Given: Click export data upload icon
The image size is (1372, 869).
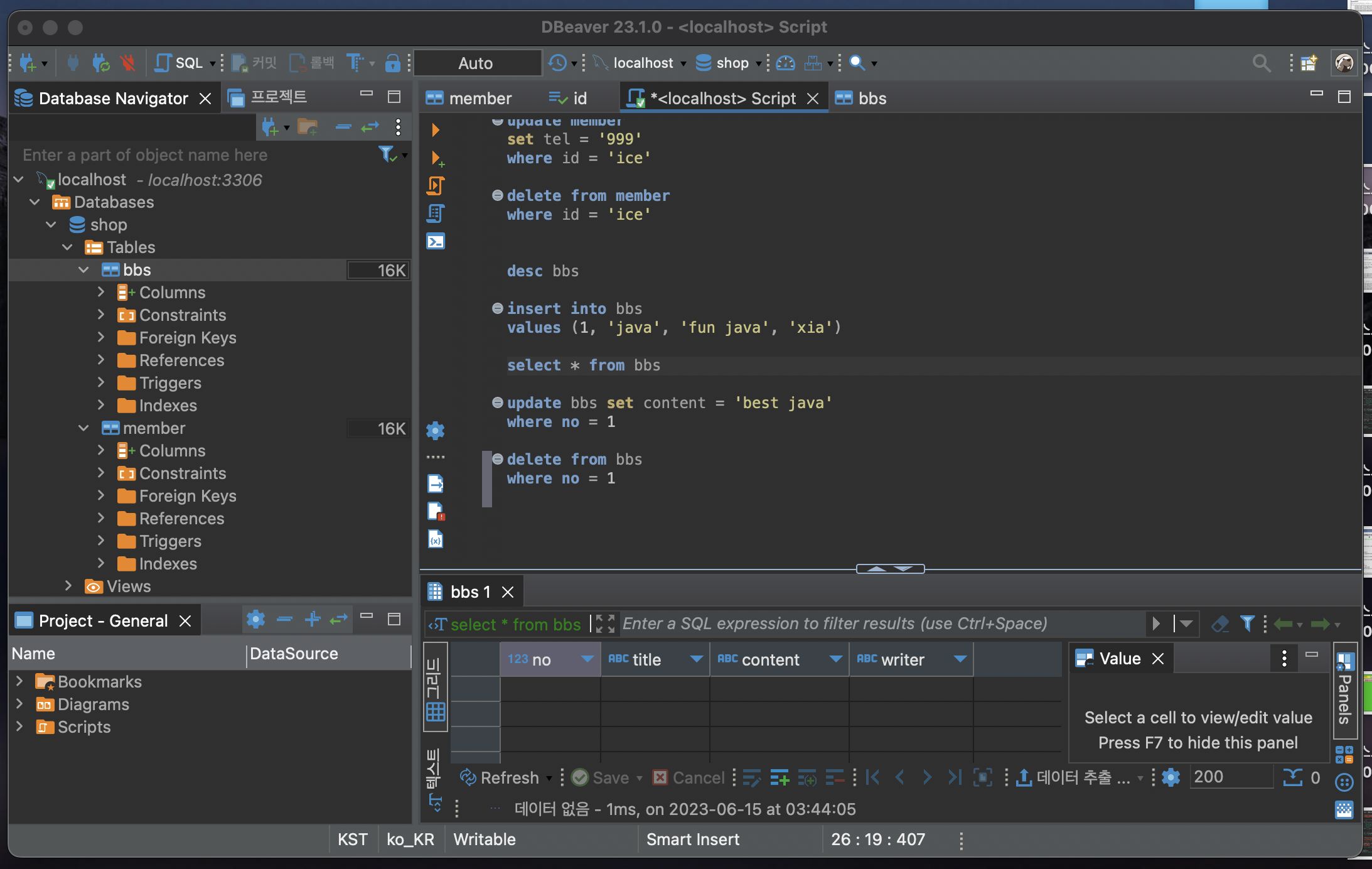Looking at the screenshot, I should 1024,777.
